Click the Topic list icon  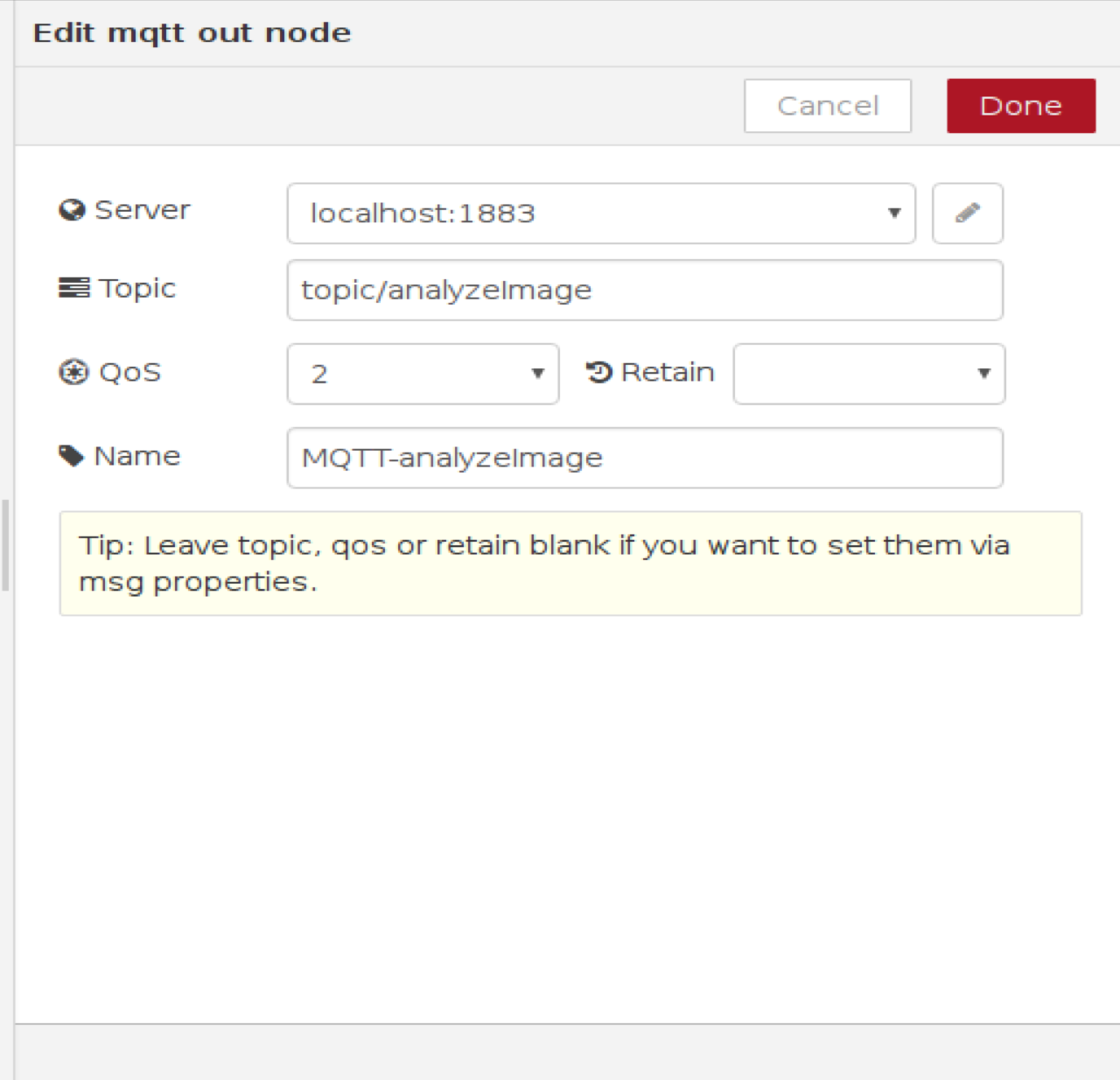coord(73,288)
